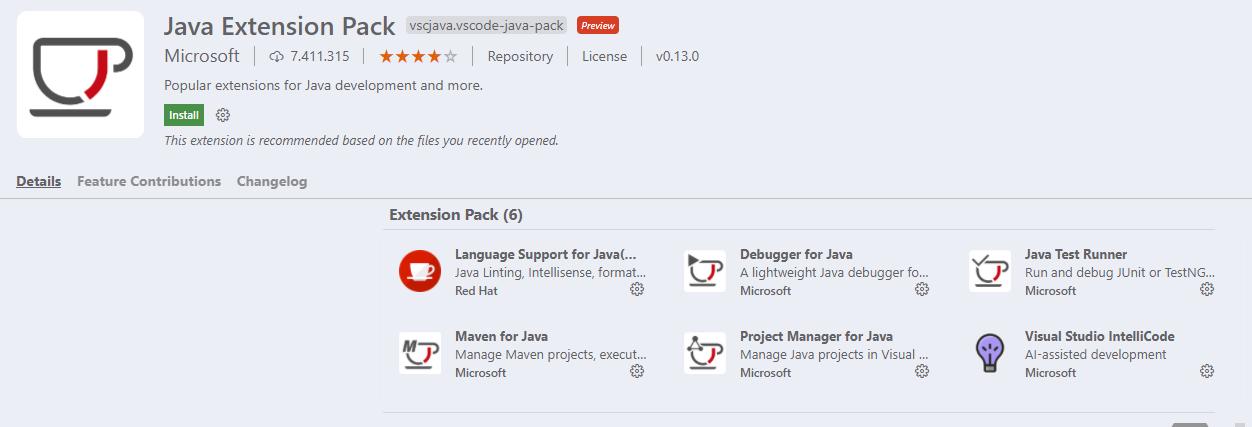Select the Visual Studio IntelliCode title
This screenshot has width=1252, height=427.
[1100, 336]
